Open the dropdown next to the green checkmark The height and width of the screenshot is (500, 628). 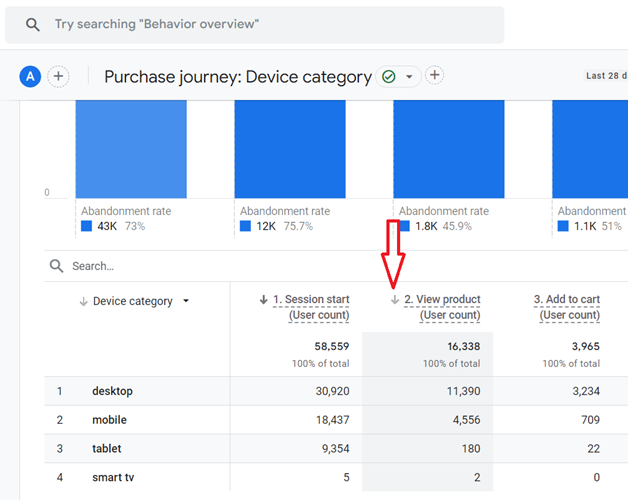pyautogui.click(x=409, y=77)
